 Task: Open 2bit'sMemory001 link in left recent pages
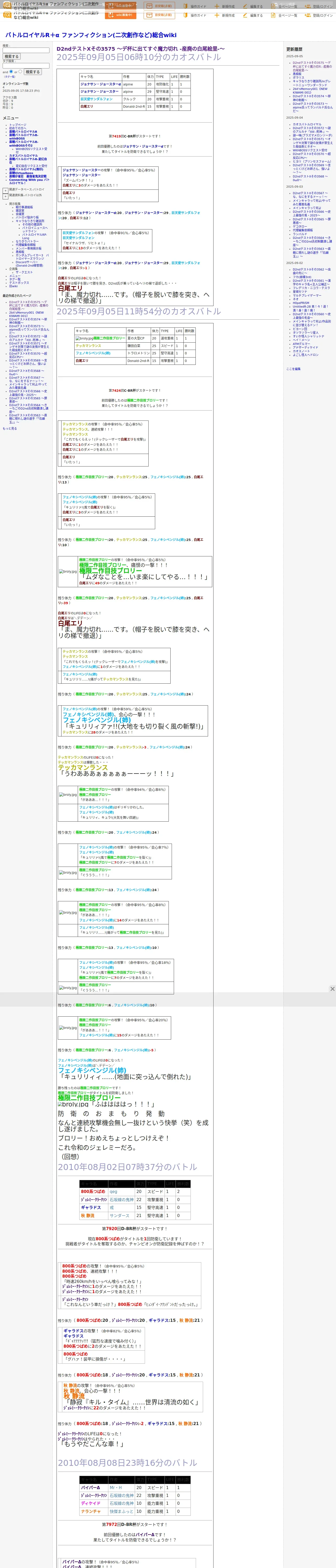(x=26, y=314)
